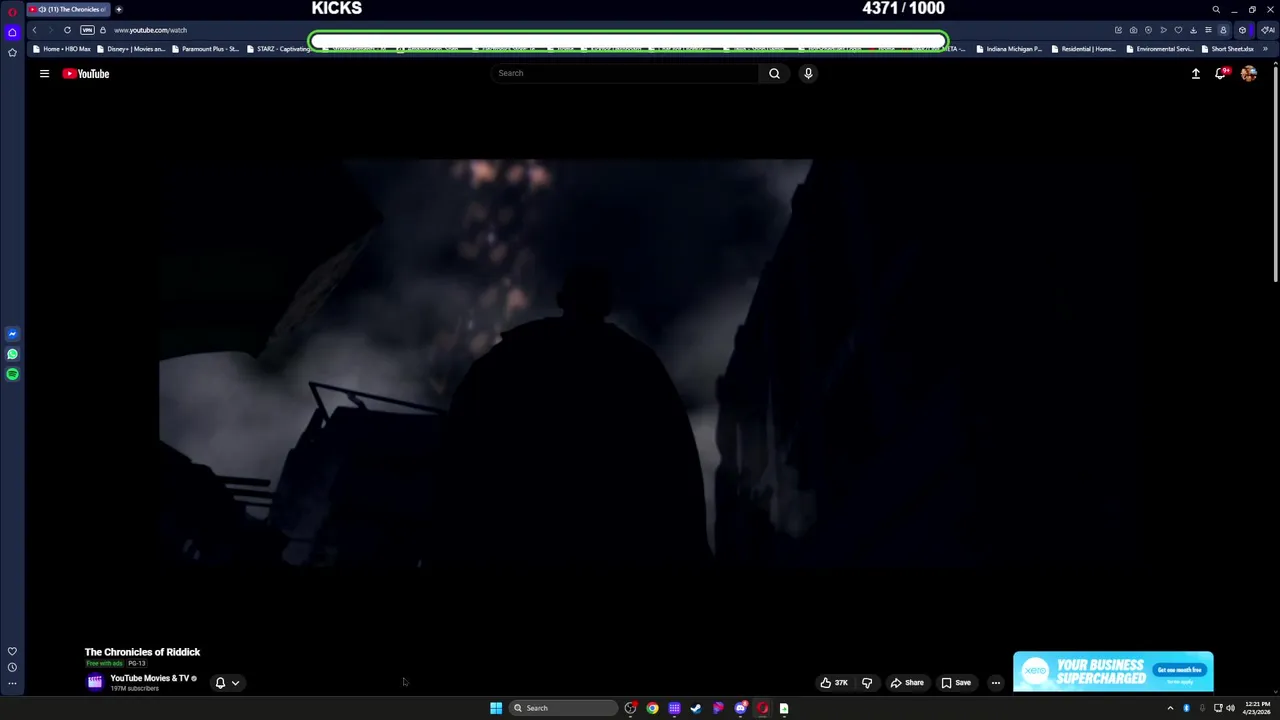1280x720 pixels.
Task: Go back to the previous page
Action: 34,30
